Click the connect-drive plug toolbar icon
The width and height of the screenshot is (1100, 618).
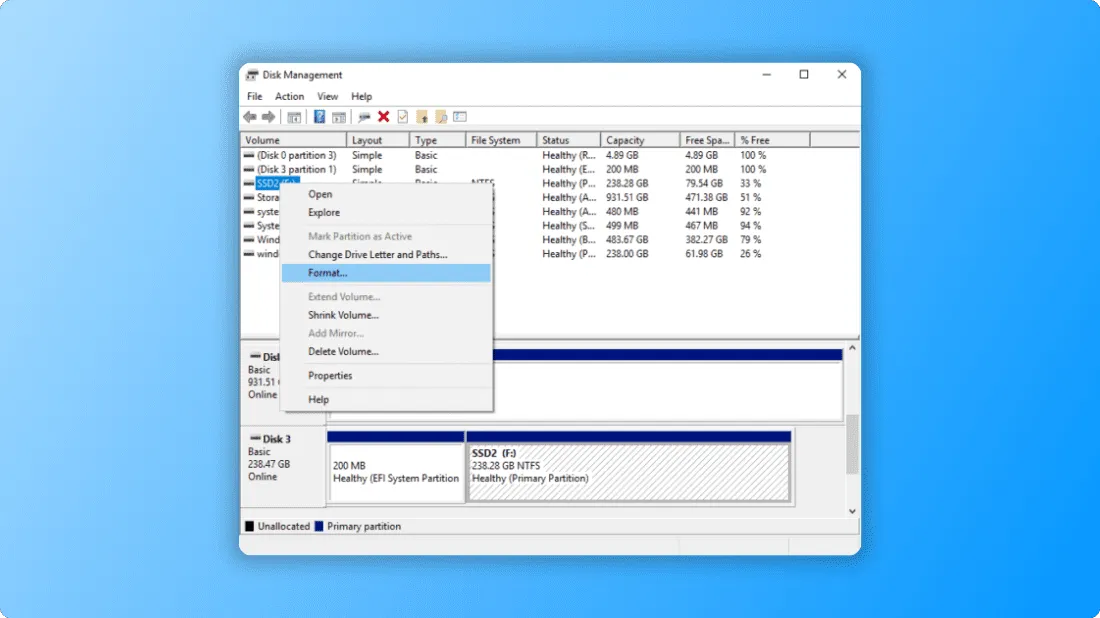tap(364, 117)
